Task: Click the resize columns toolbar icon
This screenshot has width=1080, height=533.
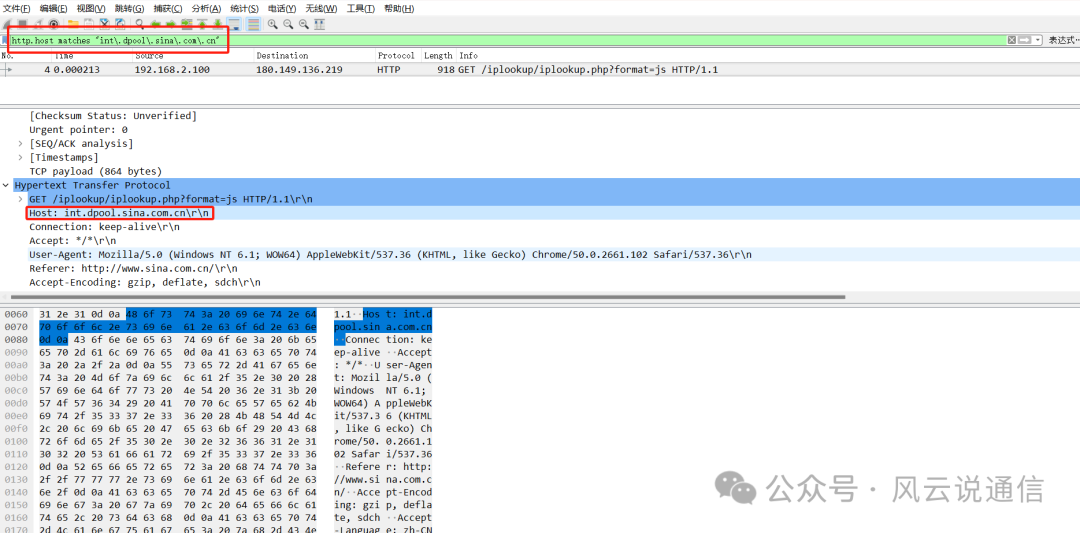Action: click(x=320, y=23)
